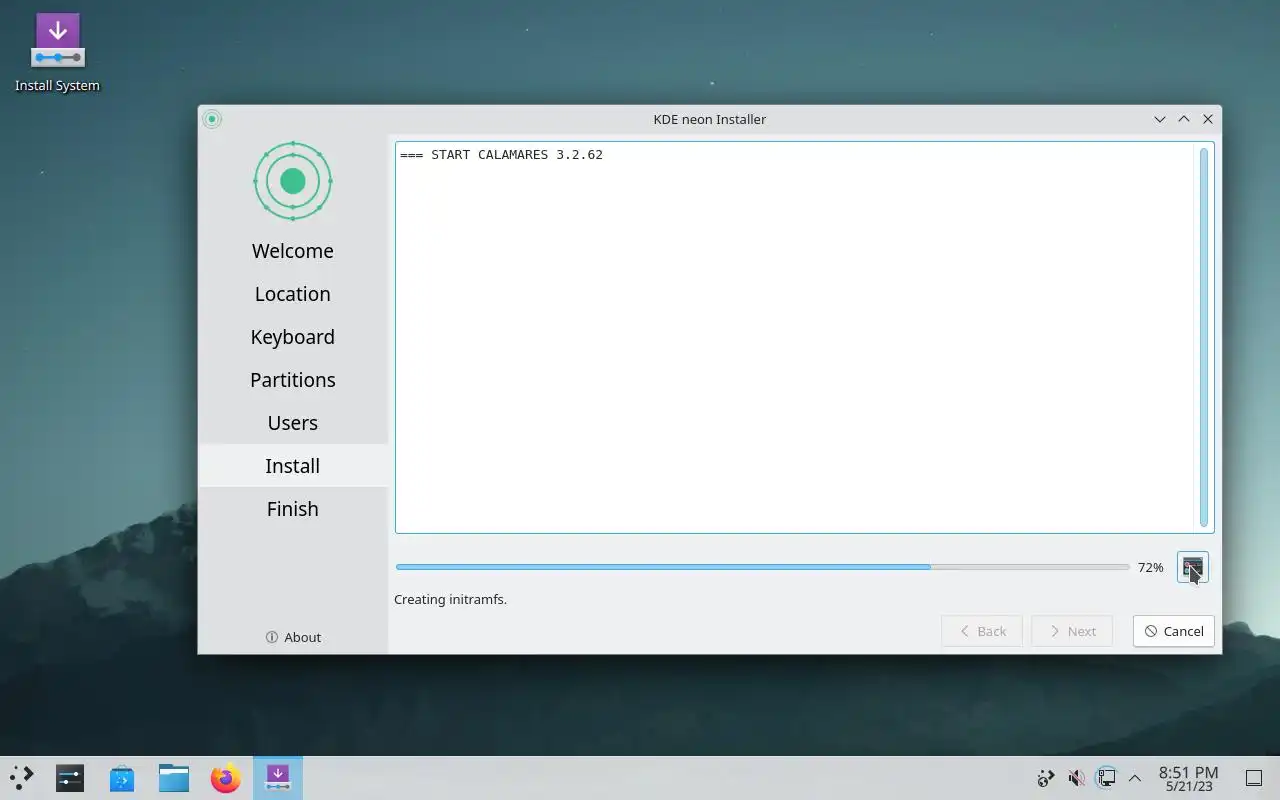Minimize the KDE neon Installer window
The width and height of the screenshot is (1280, 800).
click(1160, 119)
